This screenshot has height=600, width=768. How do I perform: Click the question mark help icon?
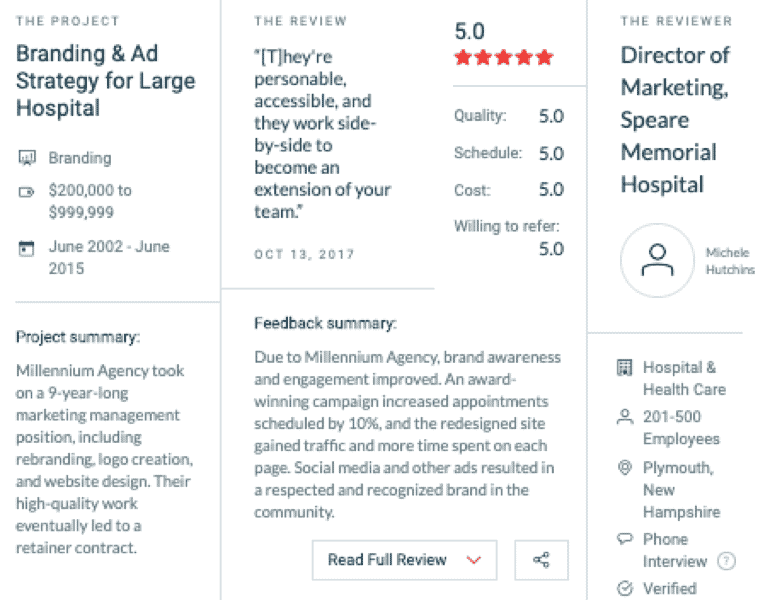[x=726, y=561]
